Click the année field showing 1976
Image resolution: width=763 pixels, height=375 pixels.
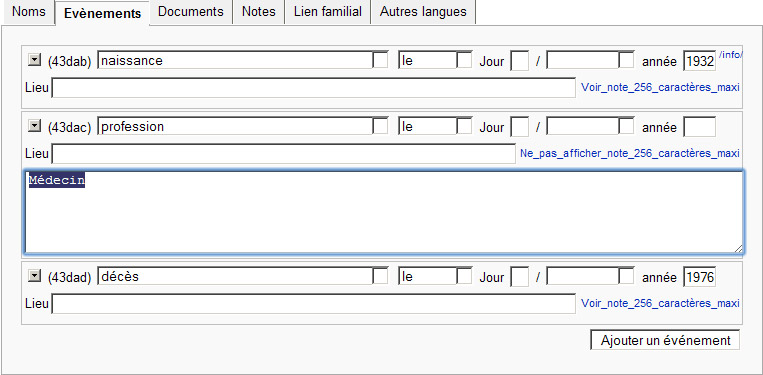click(x=700, y=277)
